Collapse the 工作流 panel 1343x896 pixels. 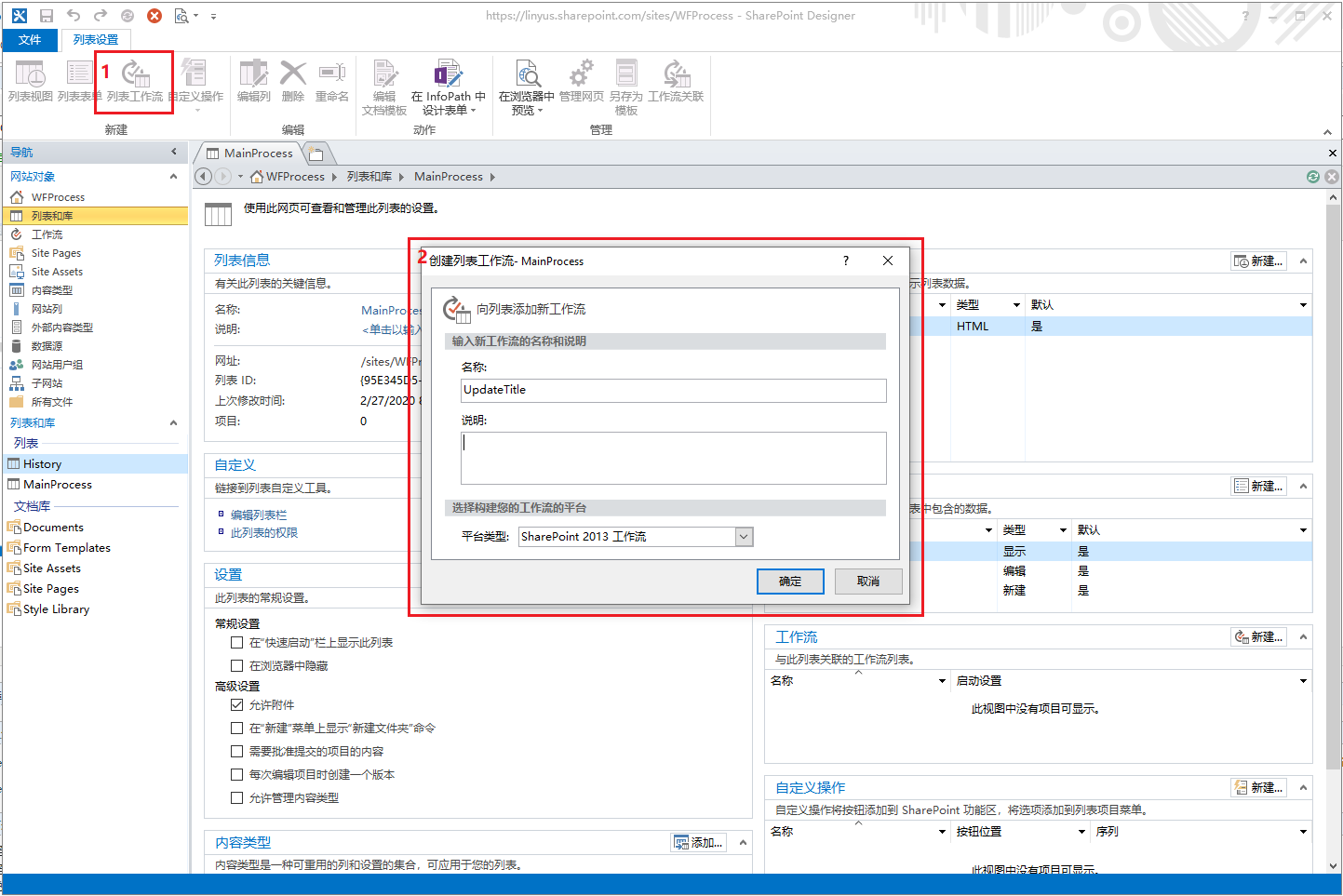click(1303, 637)
